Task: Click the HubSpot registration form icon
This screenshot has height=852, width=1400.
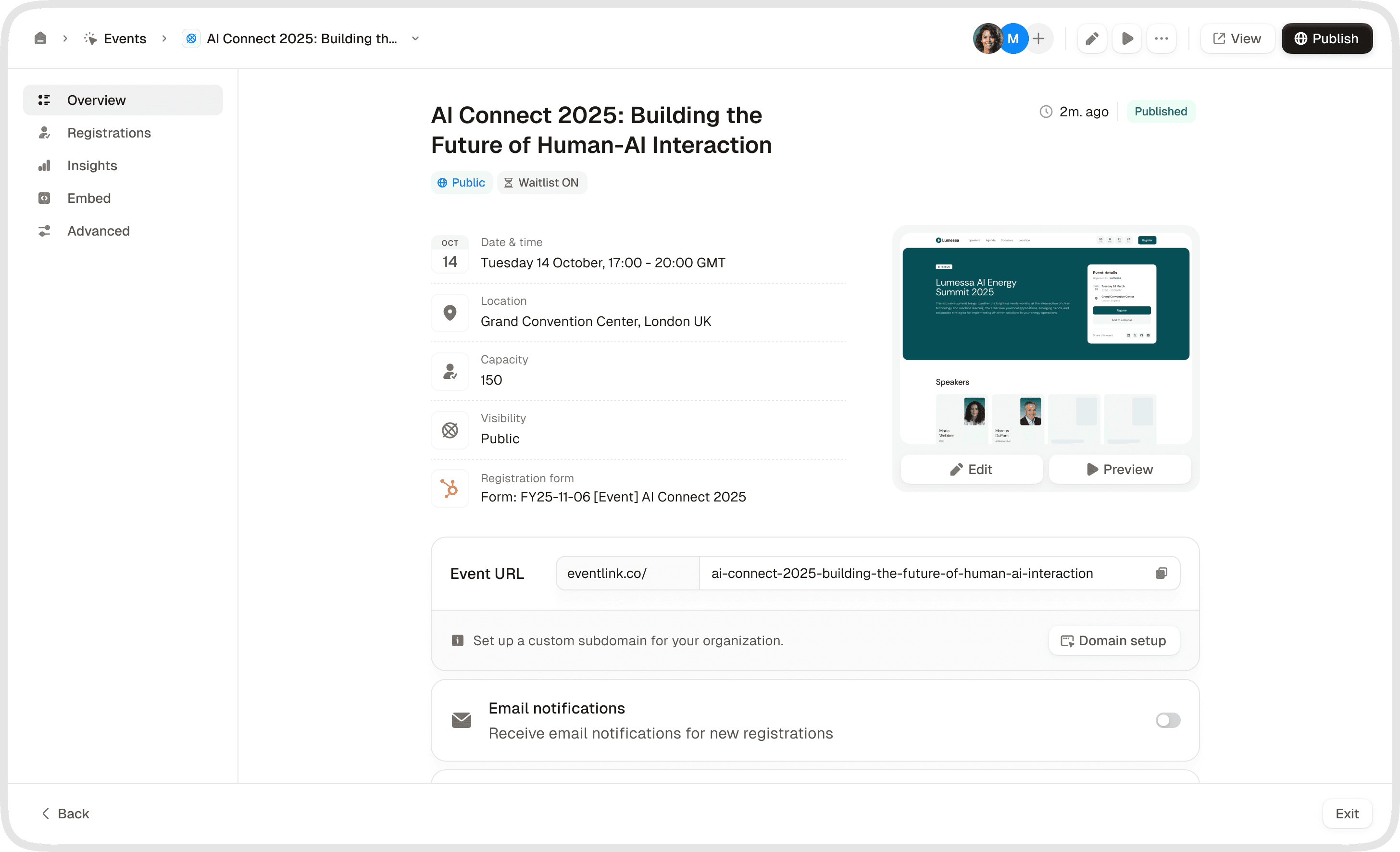Action: click(450, 488)
